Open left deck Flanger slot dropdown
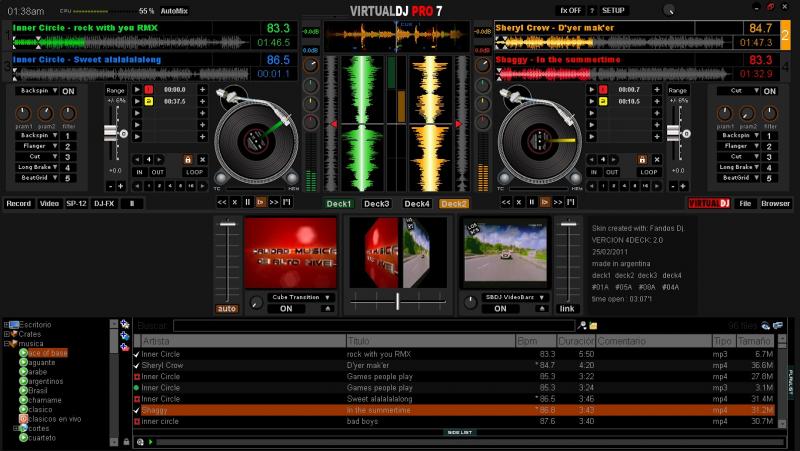Viewport: 800px width, 451px height. pyautogui.click(x=38, y=146)
